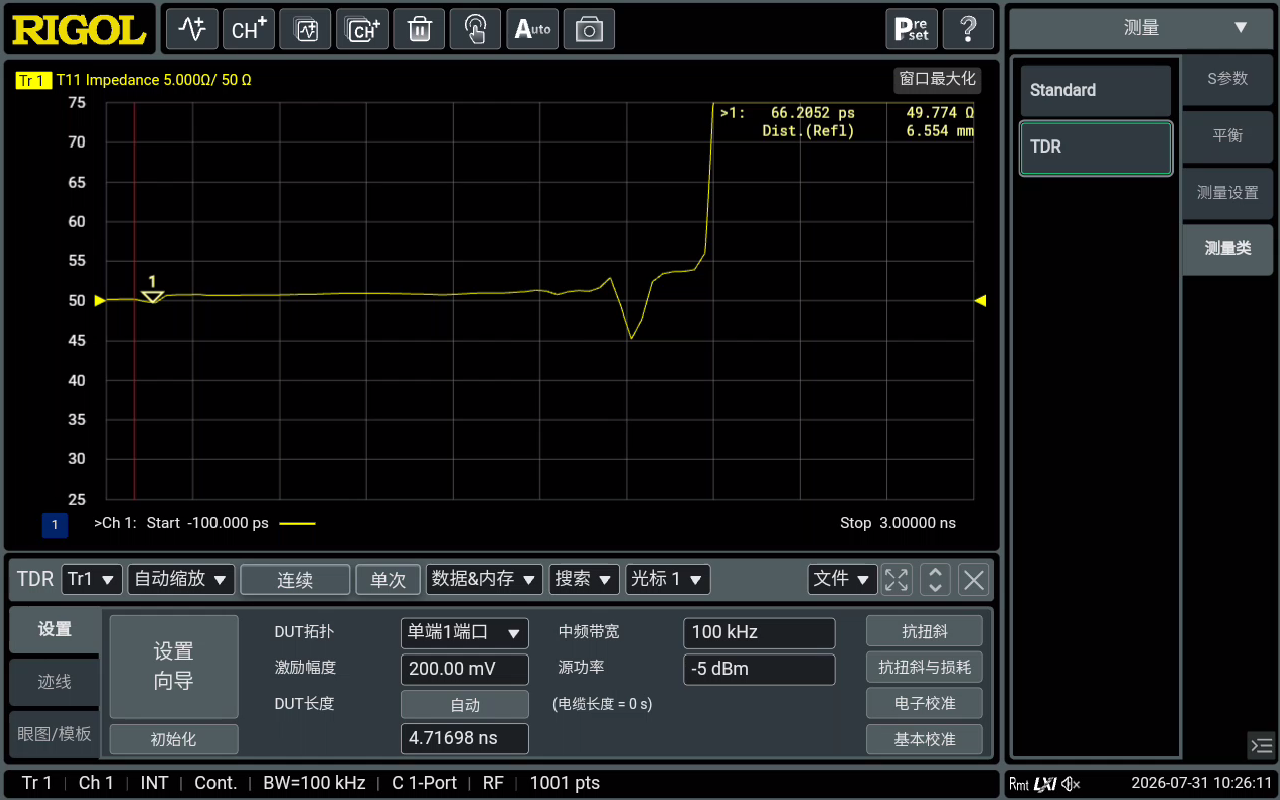Screen dimensions: 1280x800
Task: Open the 光标 1 dropdown
Action: pyautogui.click(x=667, y=579)
